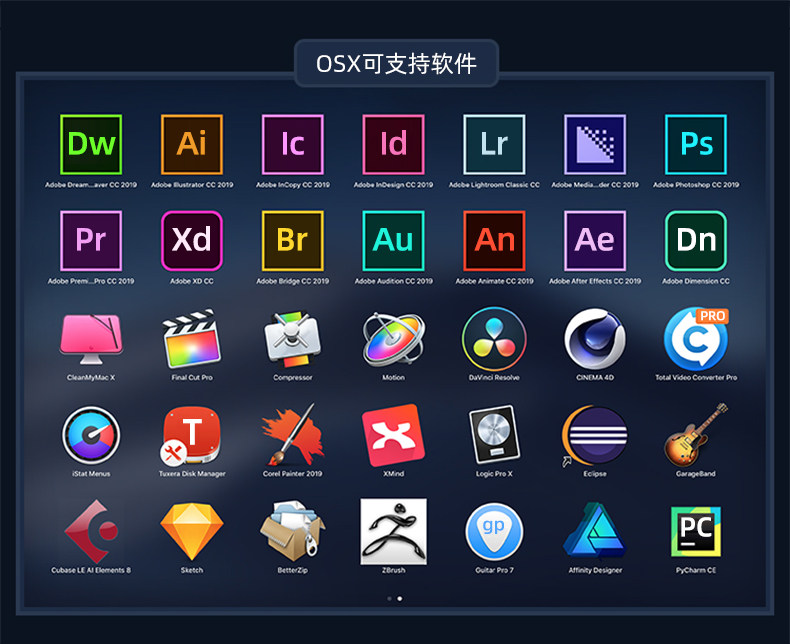Launch Final Cut Pro
This screenshot has height=644, width=790.
point(192,338)
